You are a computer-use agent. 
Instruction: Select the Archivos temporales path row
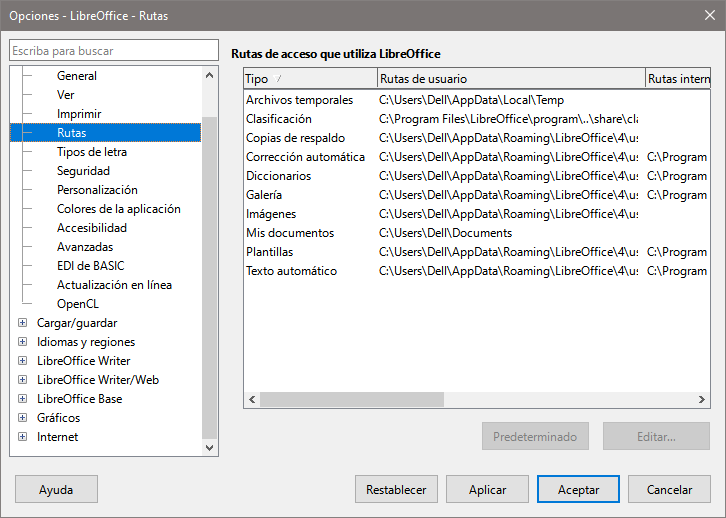(x=476, y=100)
